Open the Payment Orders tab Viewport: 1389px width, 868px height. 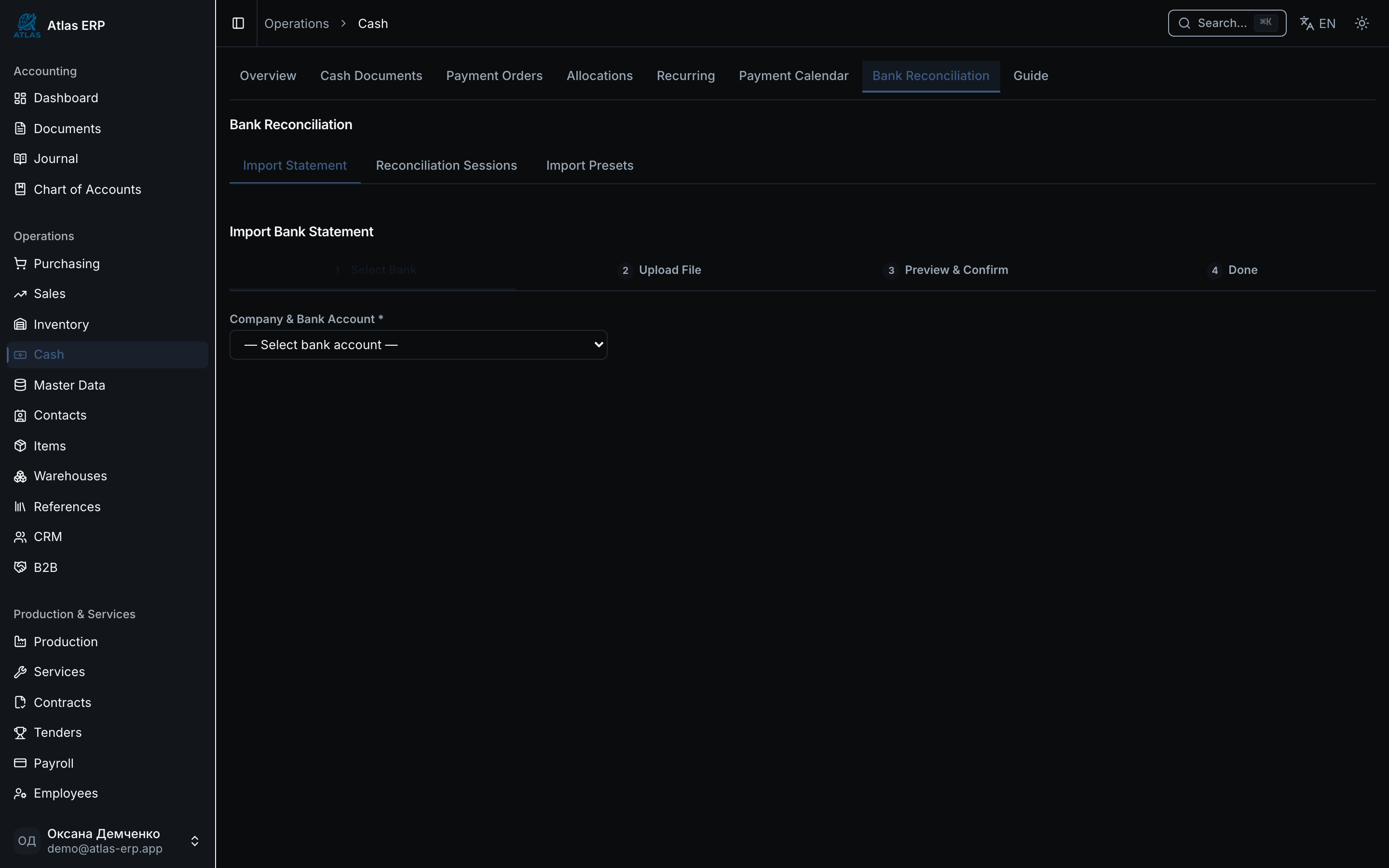click(x=494, y=76)
